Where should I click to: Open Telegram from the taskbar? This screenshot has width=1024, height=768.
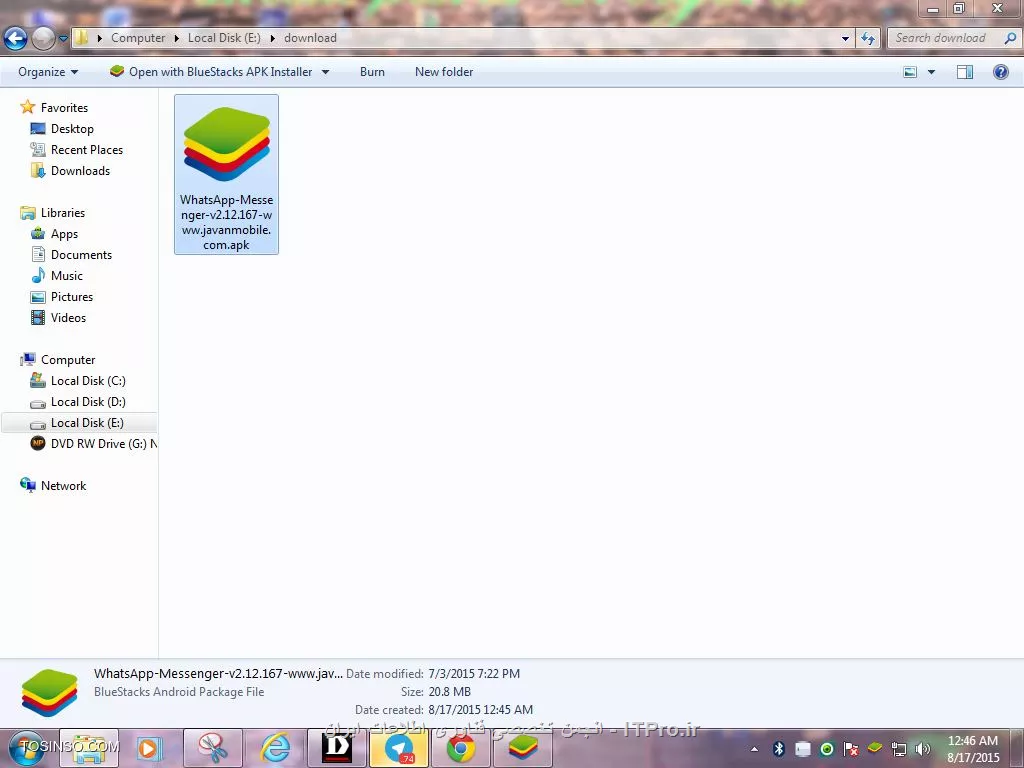coord(399,748)
